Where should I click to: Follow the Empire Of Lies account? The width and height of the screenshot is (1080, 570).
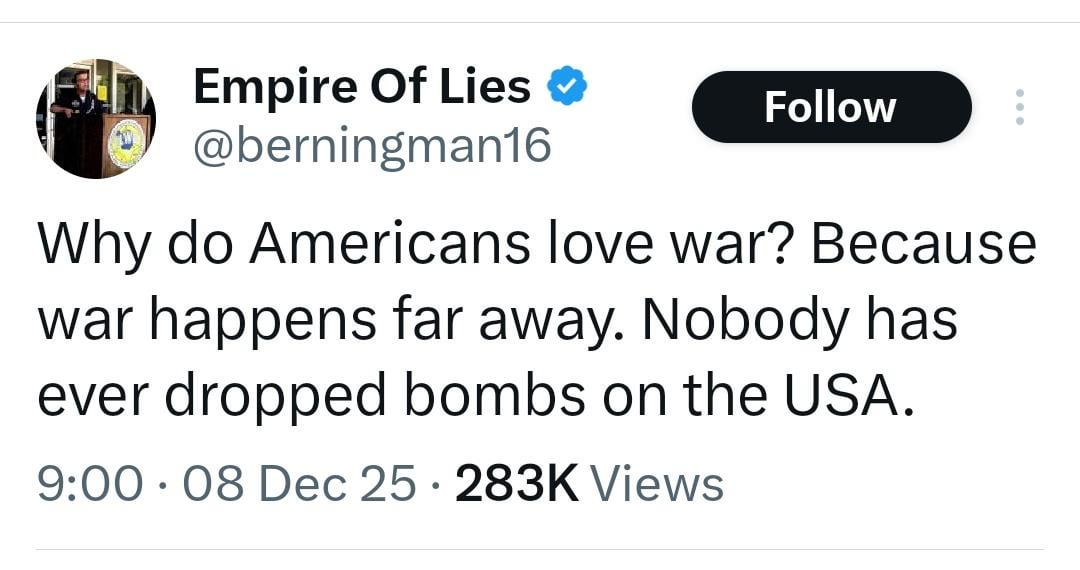[831, 107]
